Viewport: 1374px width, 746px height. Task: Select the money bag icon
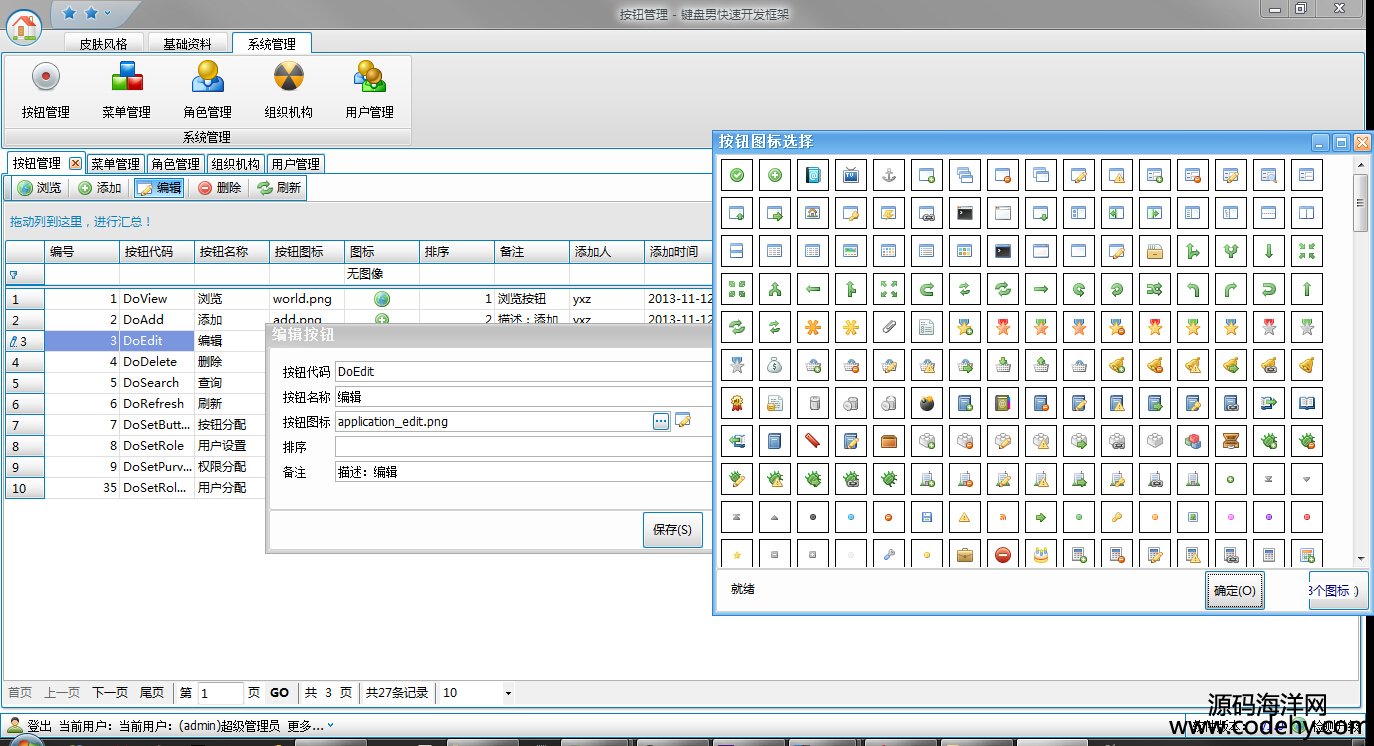click(x=775, y=366)
